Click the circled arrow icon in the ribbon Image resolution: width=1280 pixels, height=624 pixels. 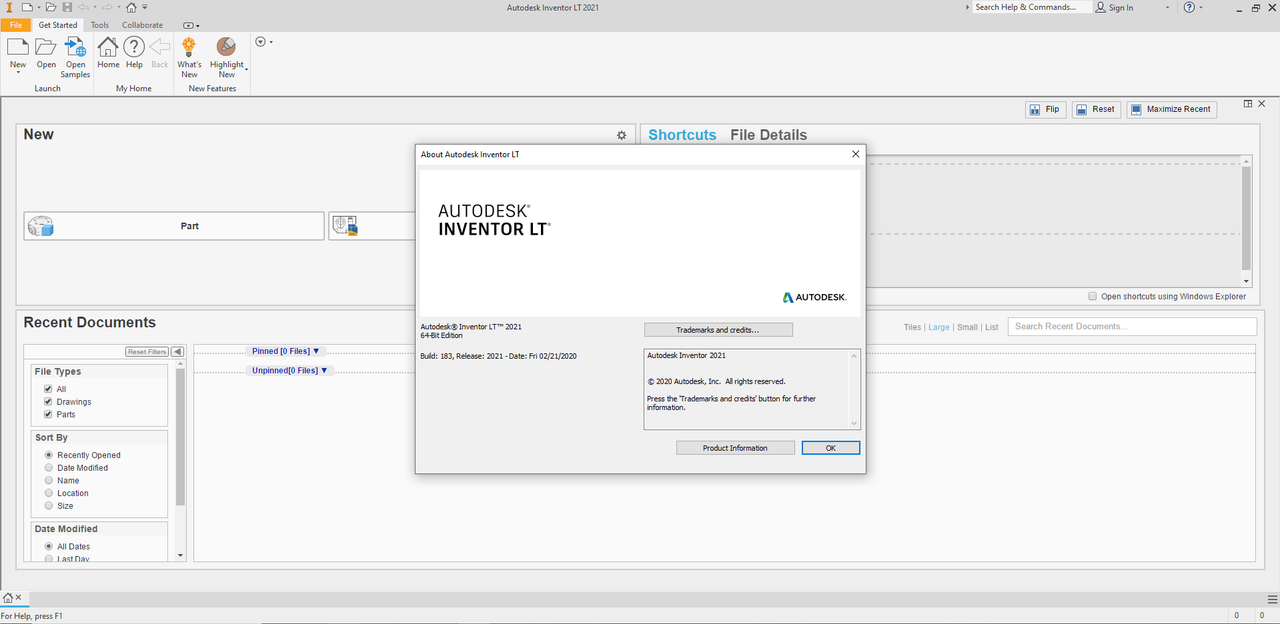[x=260, y=42]
